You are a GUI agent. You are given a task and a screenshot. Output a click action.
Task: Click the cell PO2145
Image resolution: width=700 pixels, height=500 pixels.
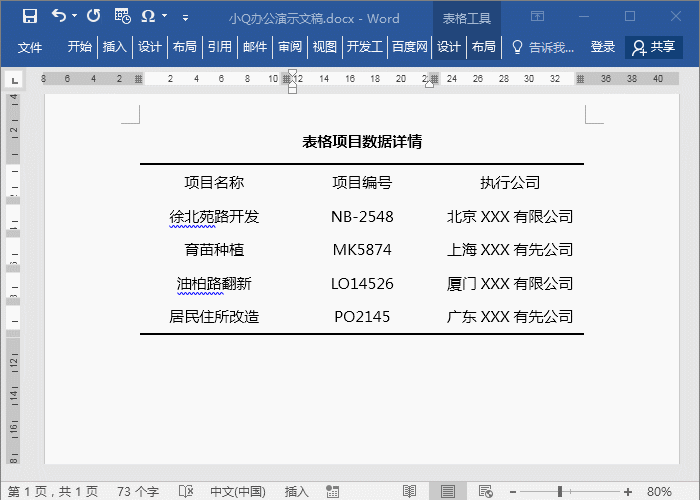(x=362, y=317)
